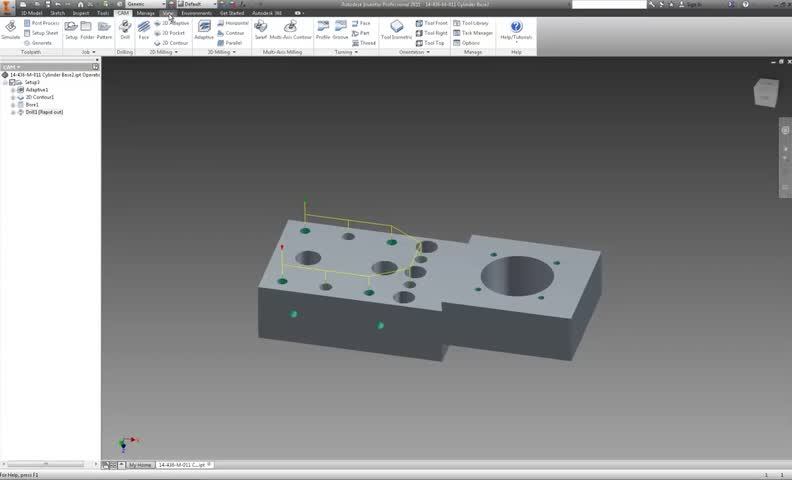The image size is (792, 480).
Task: Select the turning Thread tool
Action: click(364, 43)
